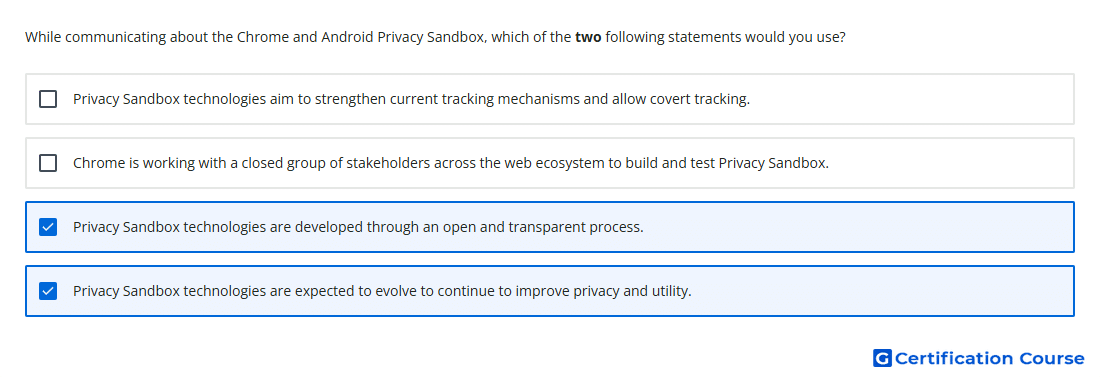Image resolution: width=1100 pixels, height=377 pixels.
Task: Check the 'strengthen current tracking mechanisms' checkbox
Action: click(x=48, y=99)
